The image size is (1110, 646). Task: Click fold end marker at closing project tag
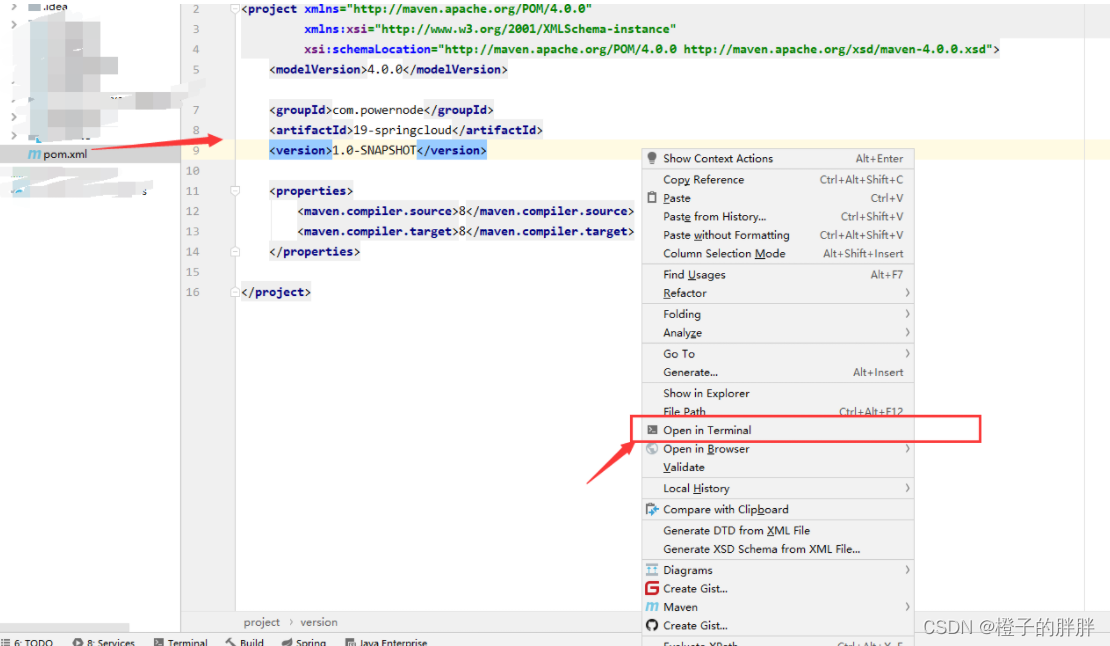click(x=235, y=292)
